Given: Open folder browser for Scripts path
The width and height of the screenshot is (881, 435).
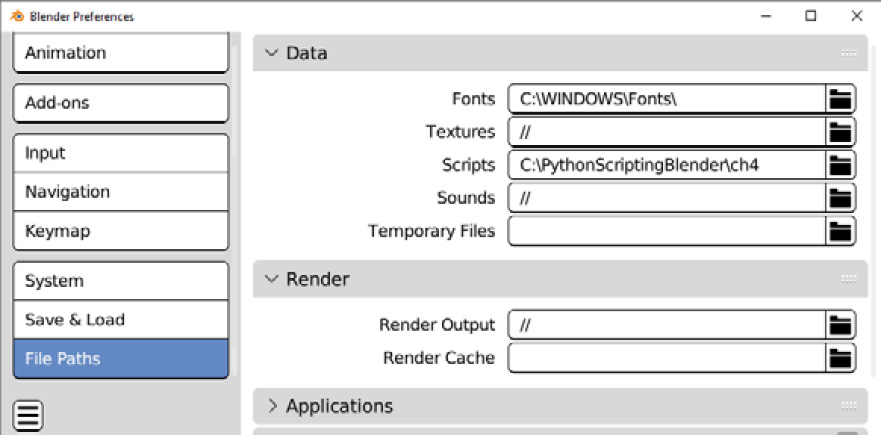Looking at the screenshot, I should tap(841, 165).
